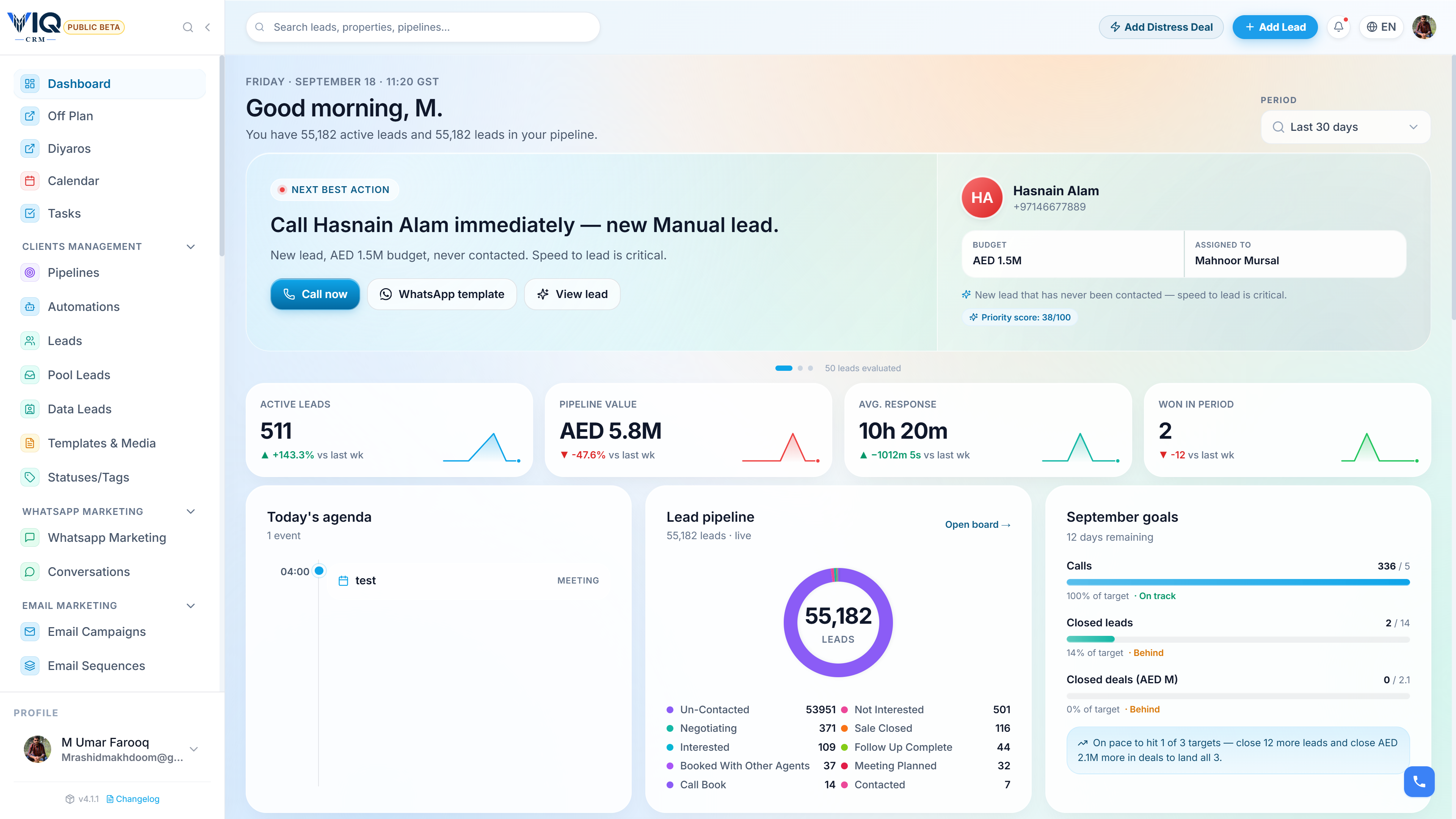1456x819 pixels.
Task: Click the user avatar in top bar
Action: tap(1424, 27)
